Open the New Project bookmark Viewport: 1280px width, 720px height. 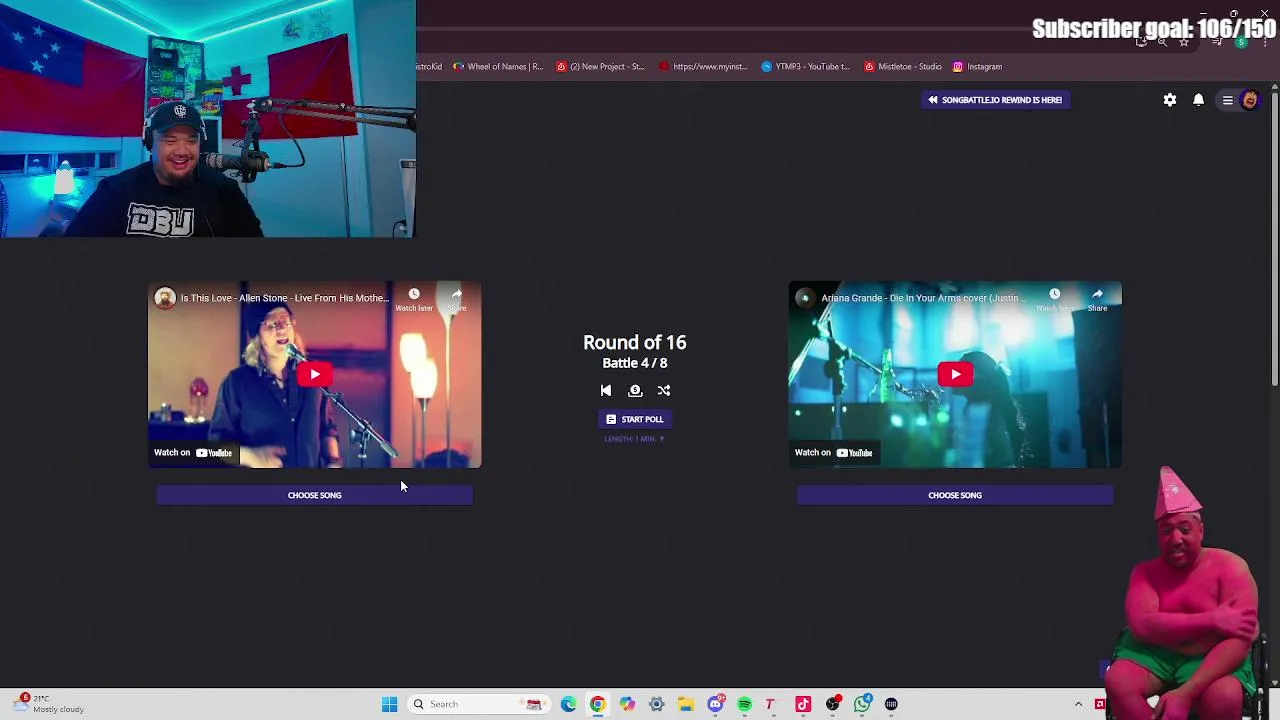(601, 67)
